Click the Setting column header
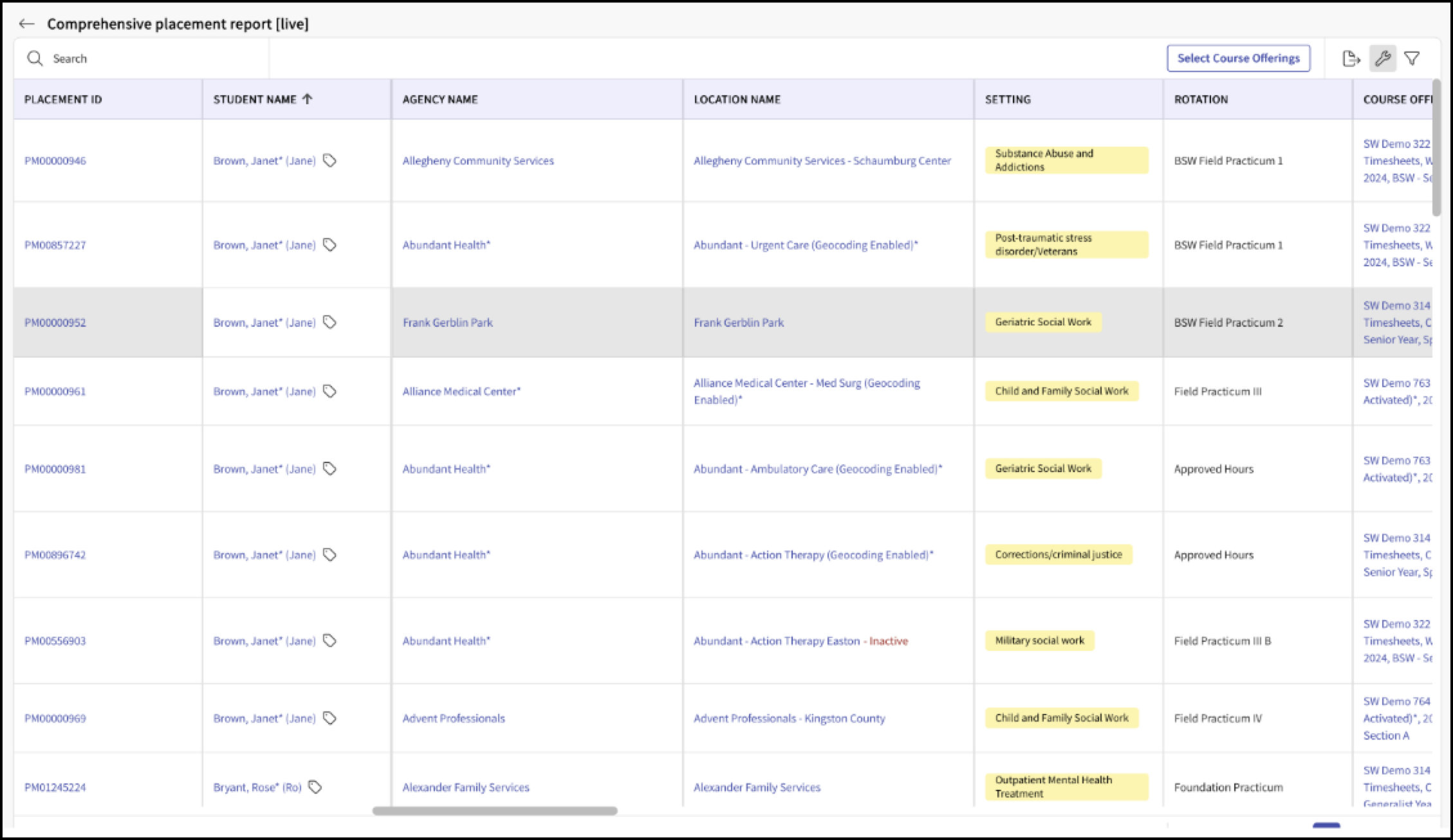Viewport: 1453px width, 840px height. point(1008,99)
